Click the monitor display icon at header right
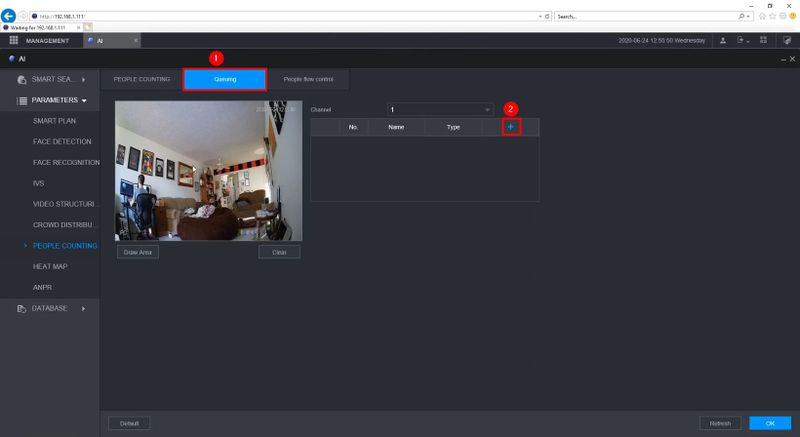This screenshot has width=800, height=437. pyautogui.click(x=787, y=40)
